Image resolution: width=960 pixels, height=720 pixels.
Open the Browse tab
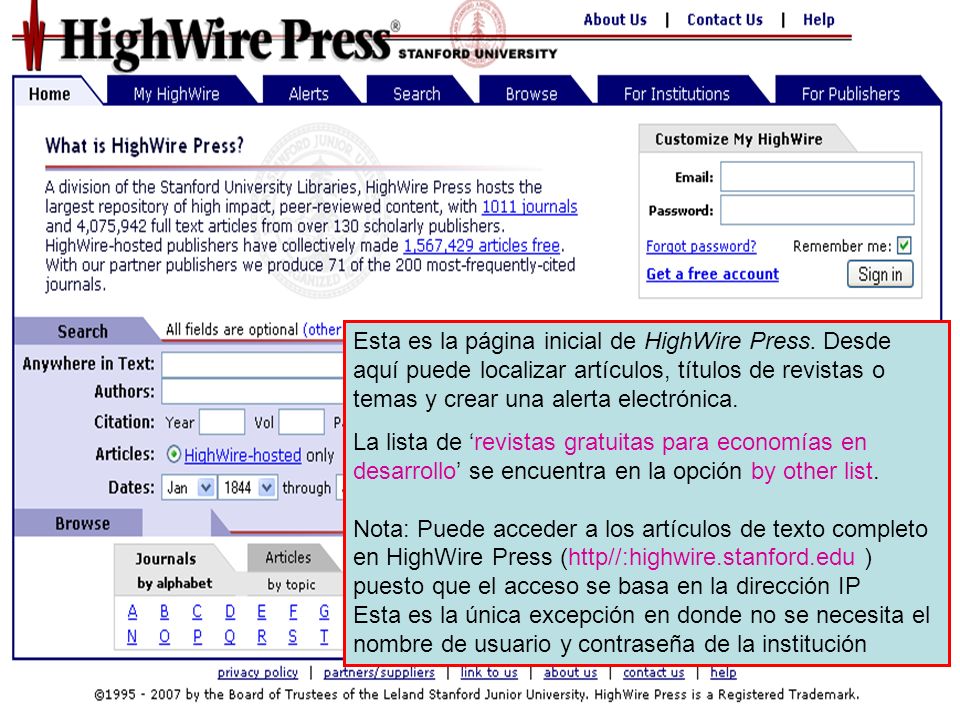pyautogui.click(x=531, y=94)
